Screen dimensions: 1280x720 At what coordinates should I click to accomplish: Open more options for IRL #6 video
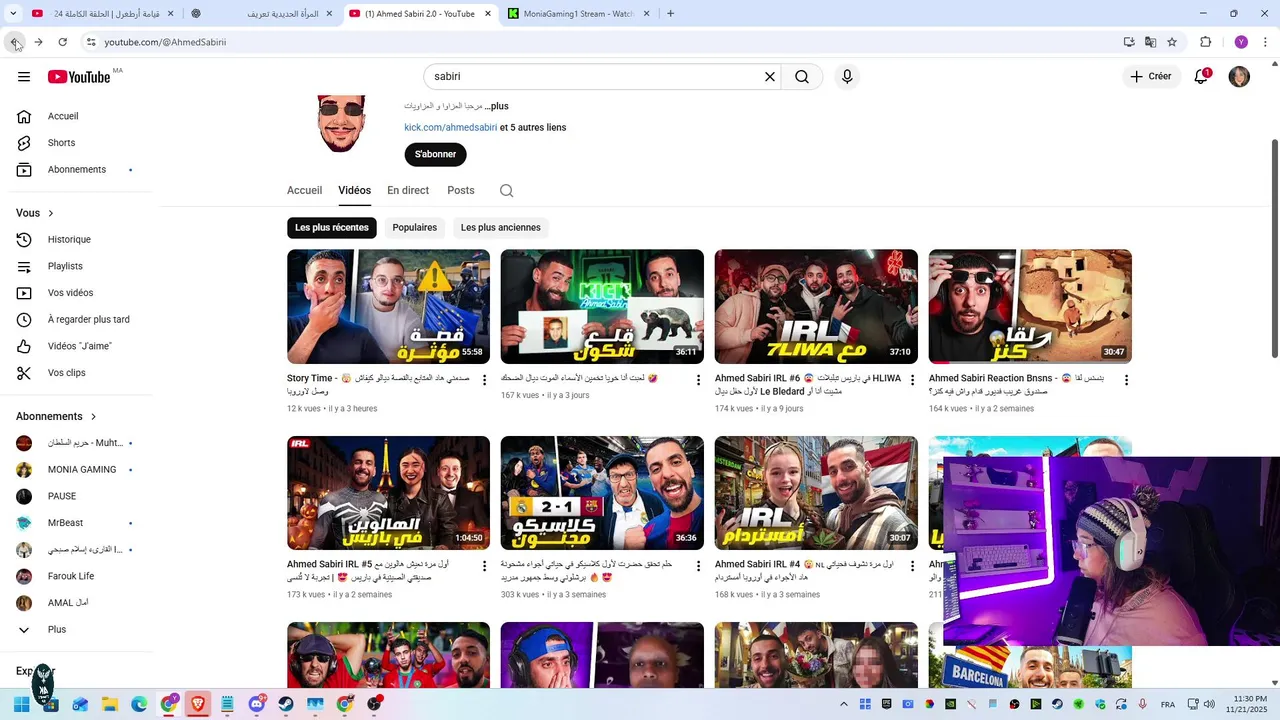tap(912, 380)
